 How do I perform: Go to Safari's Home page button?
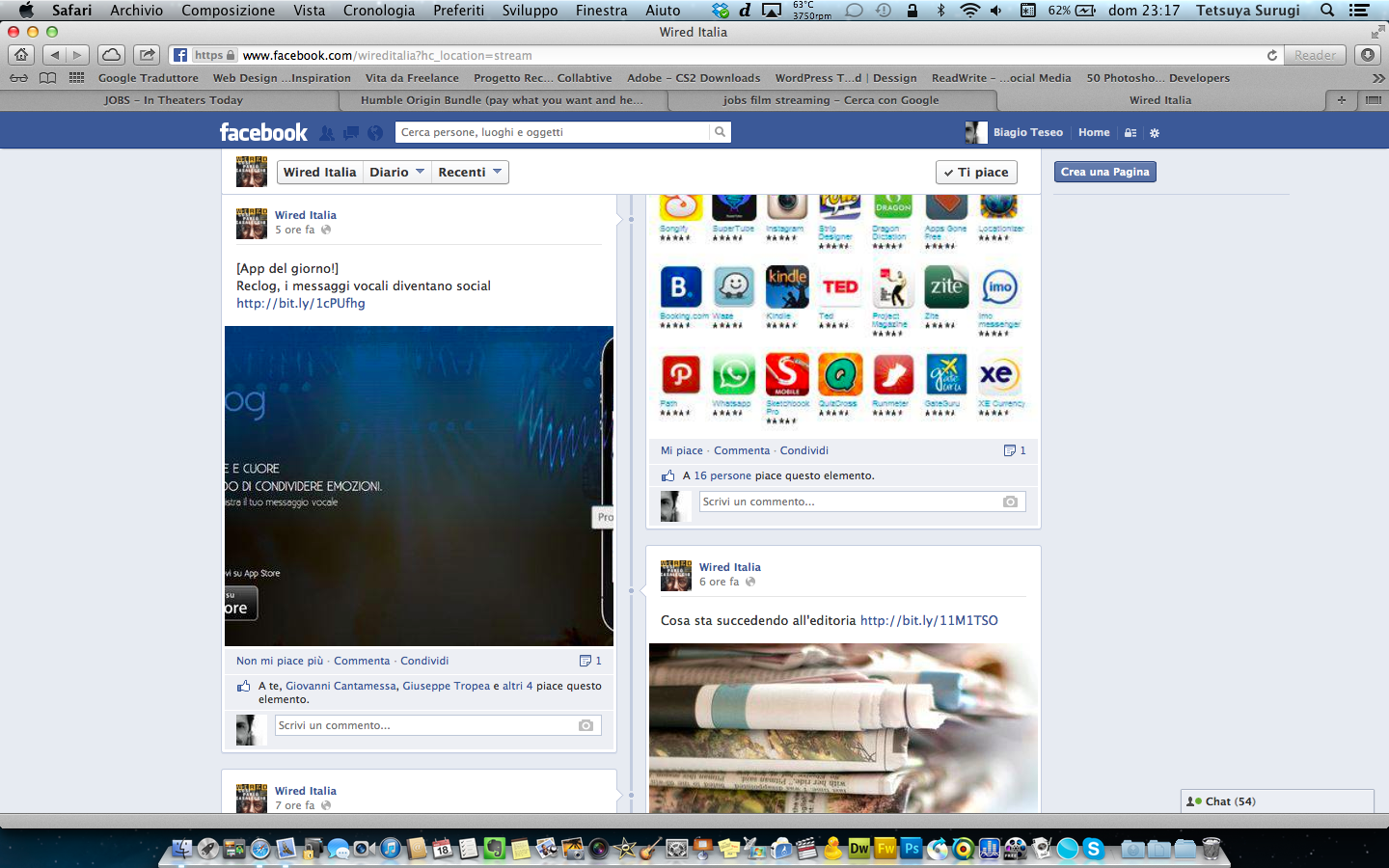click(x=21, y=55)
